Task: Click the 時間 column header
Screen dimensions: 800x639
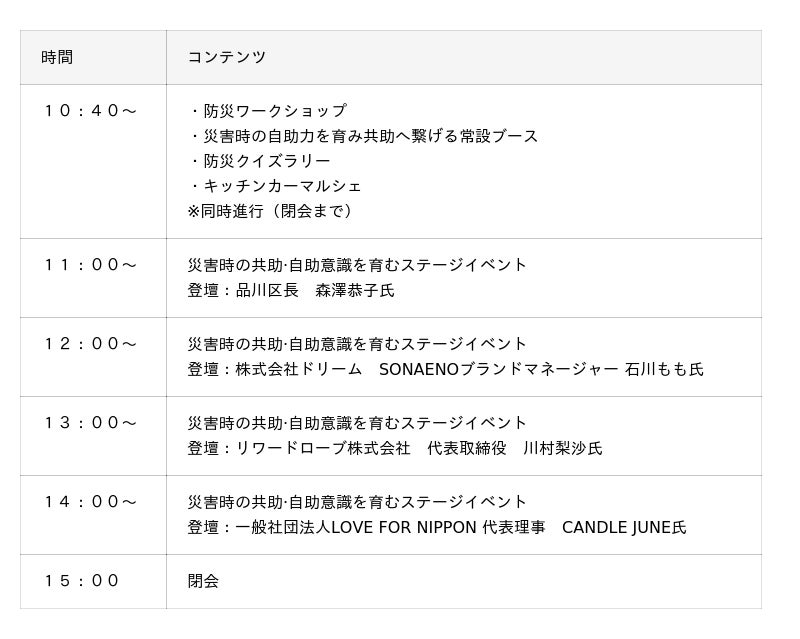Action: click(x=57, y=58)
